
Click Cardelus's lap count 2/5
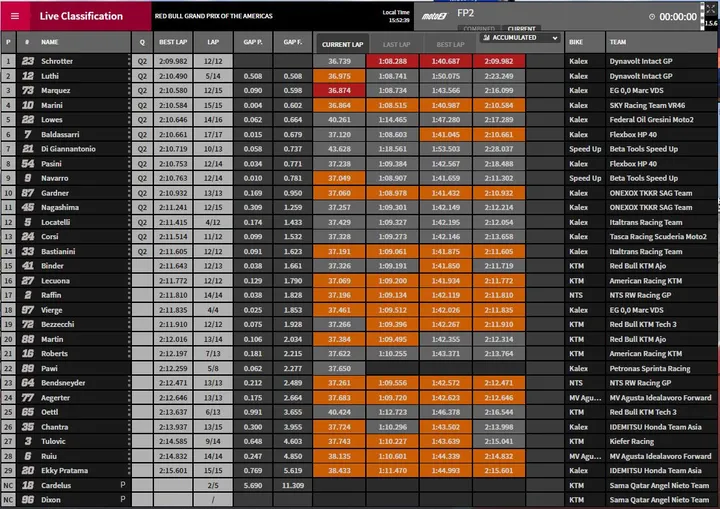click(x=213, y=485)
